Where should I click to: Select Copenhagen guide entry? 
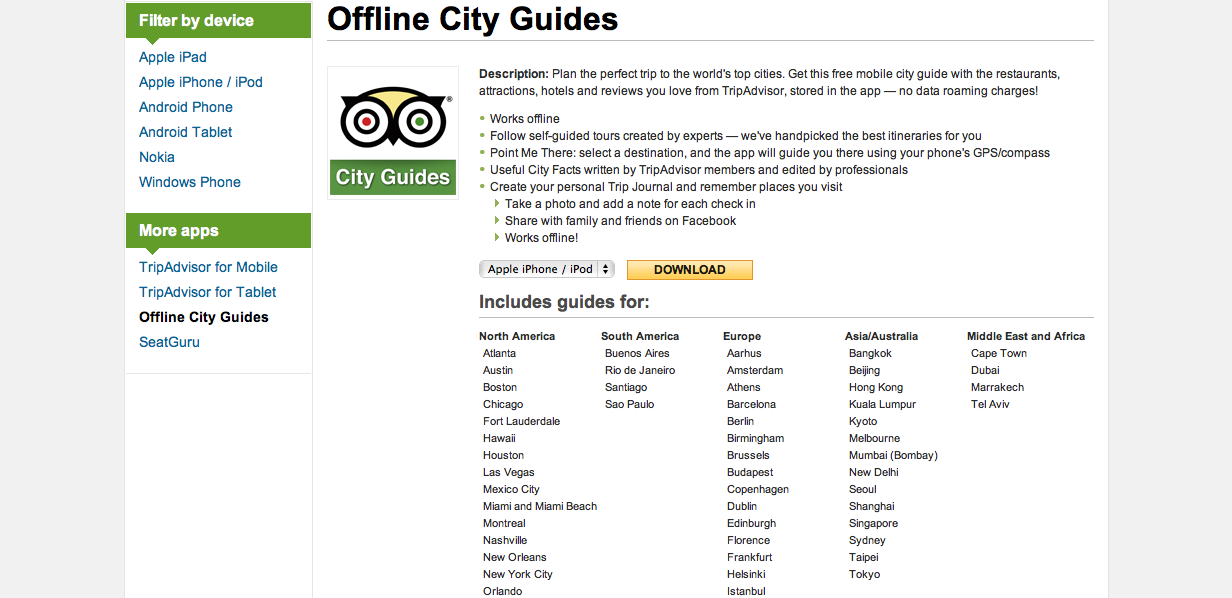758,489
